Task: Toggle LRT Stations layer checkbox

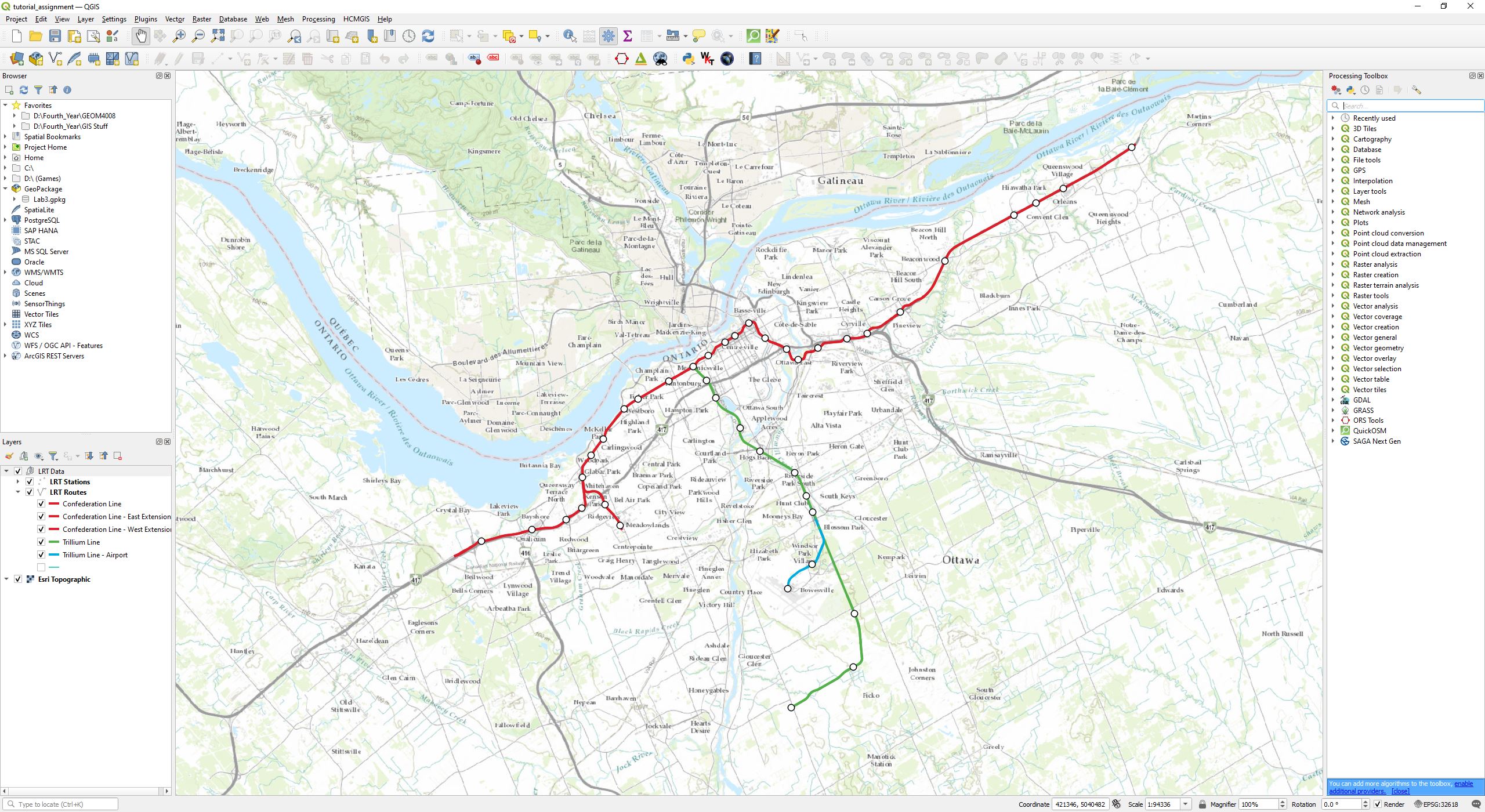Action: pyautogui.click(x=30, y=482)
